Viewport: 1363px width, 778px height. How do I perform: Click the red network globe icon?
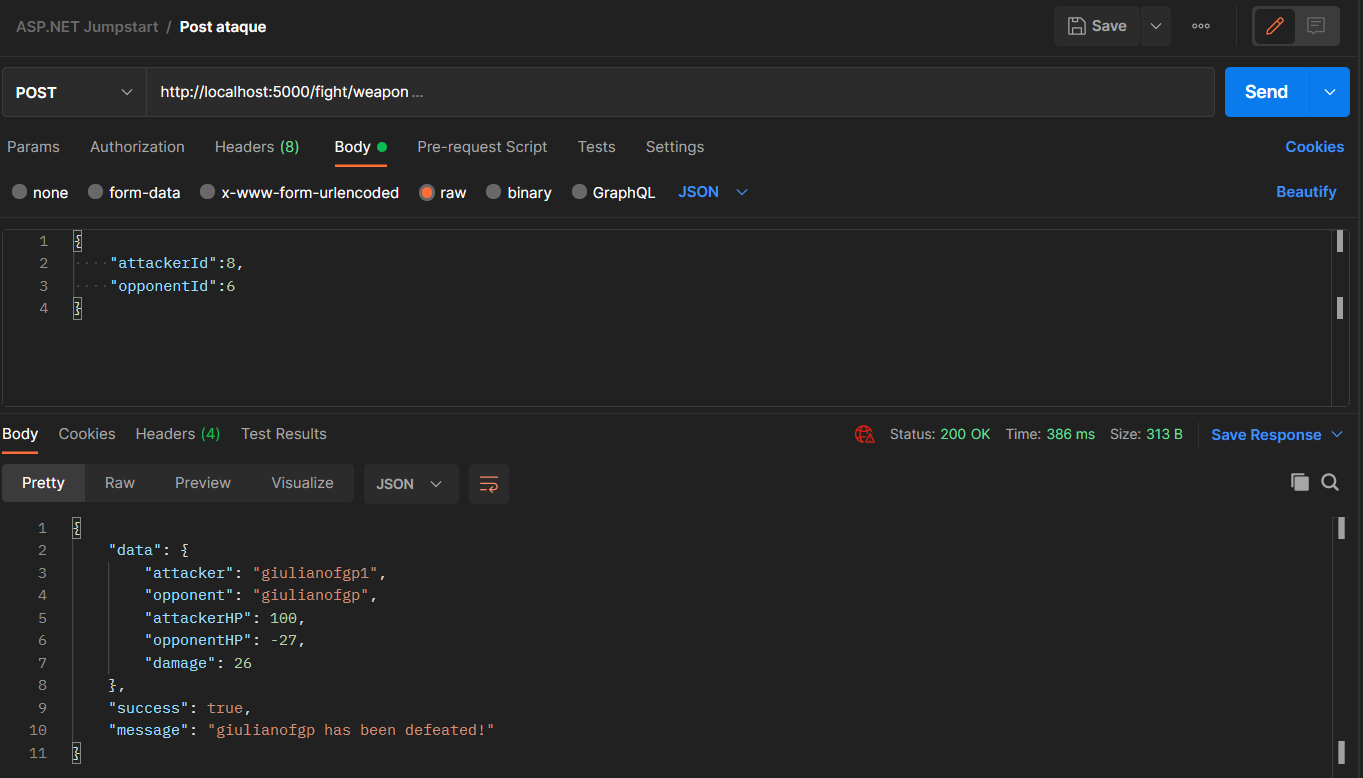point(864,434)
